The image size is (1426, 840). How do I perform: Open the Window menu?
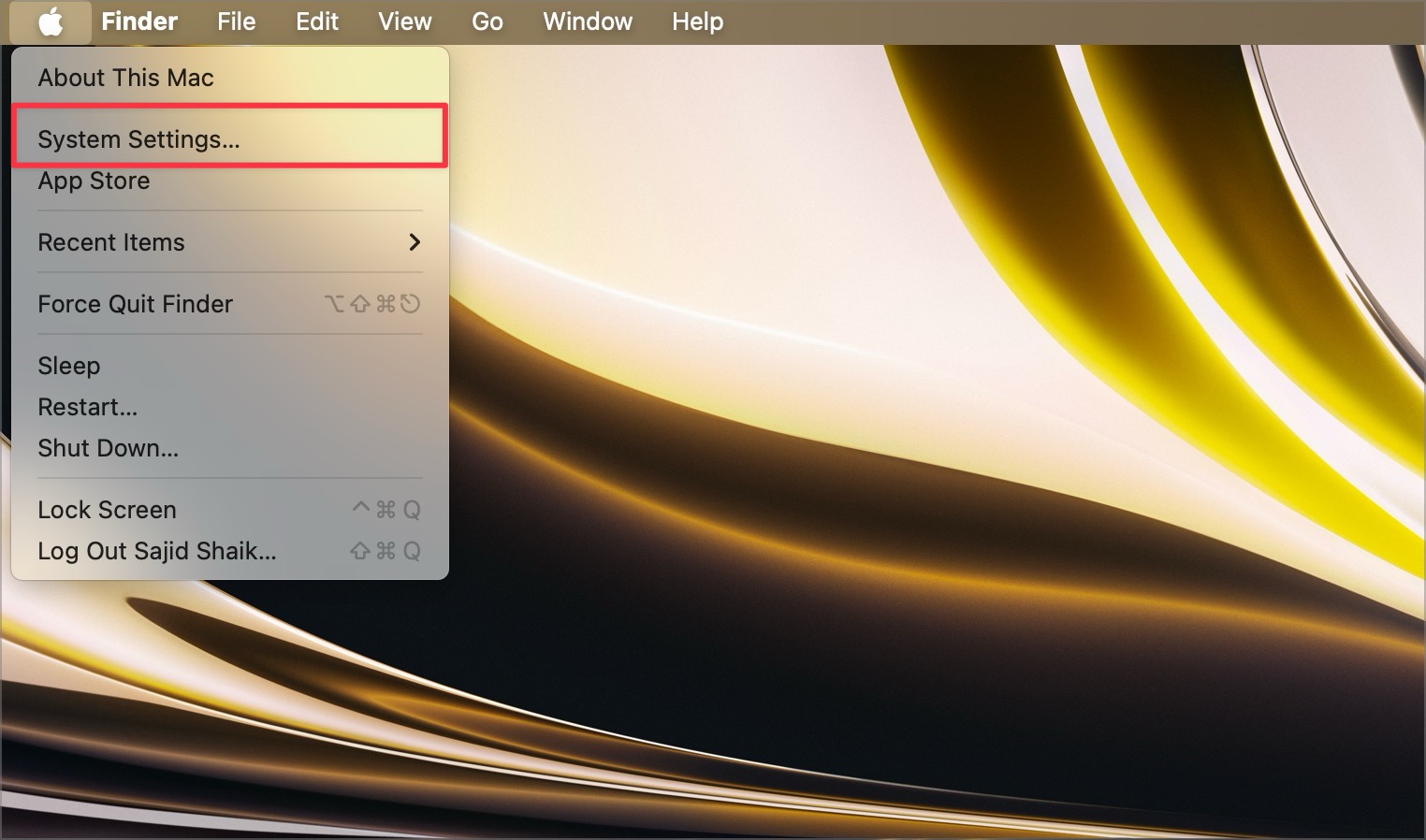coord(588,22)
